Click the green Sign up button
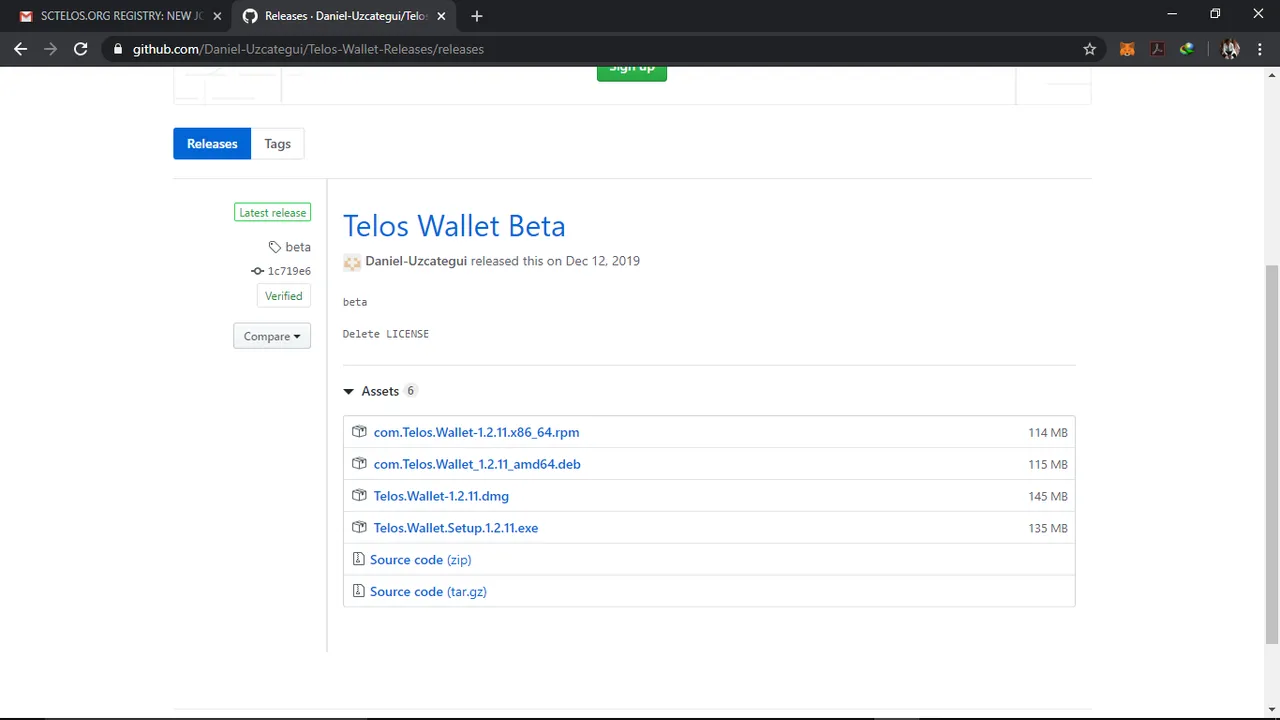This screenshot has height=720, width=1280. [x=632, y=71]
